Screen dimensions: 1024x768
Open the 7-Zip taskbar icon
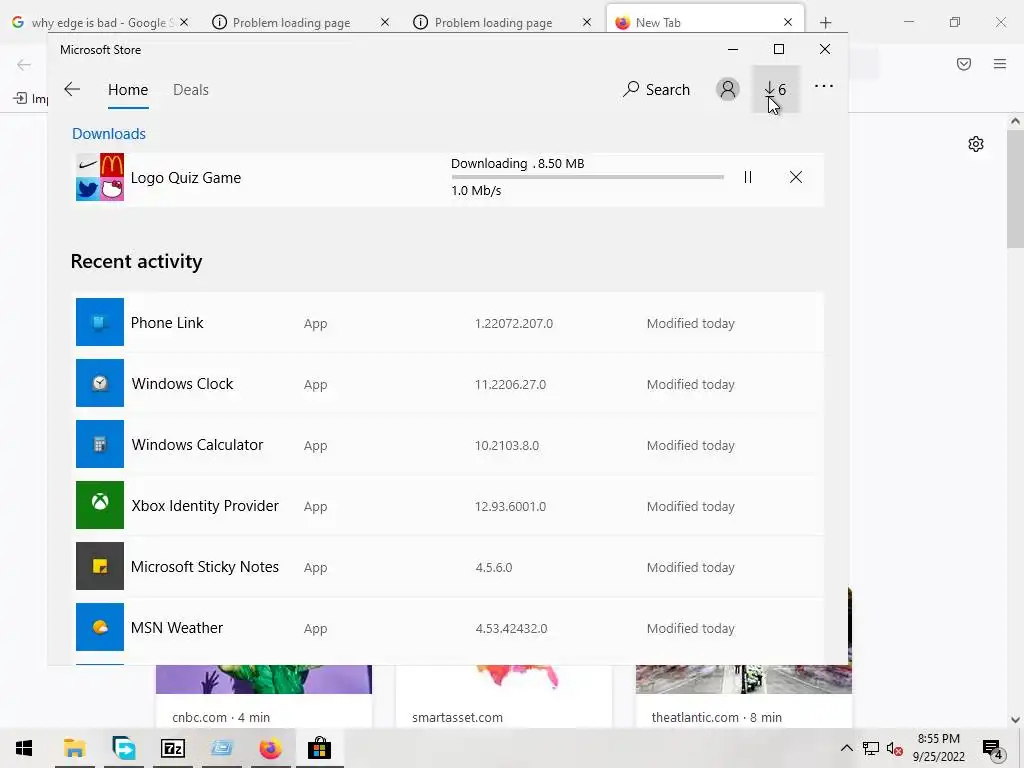[172, 748]
